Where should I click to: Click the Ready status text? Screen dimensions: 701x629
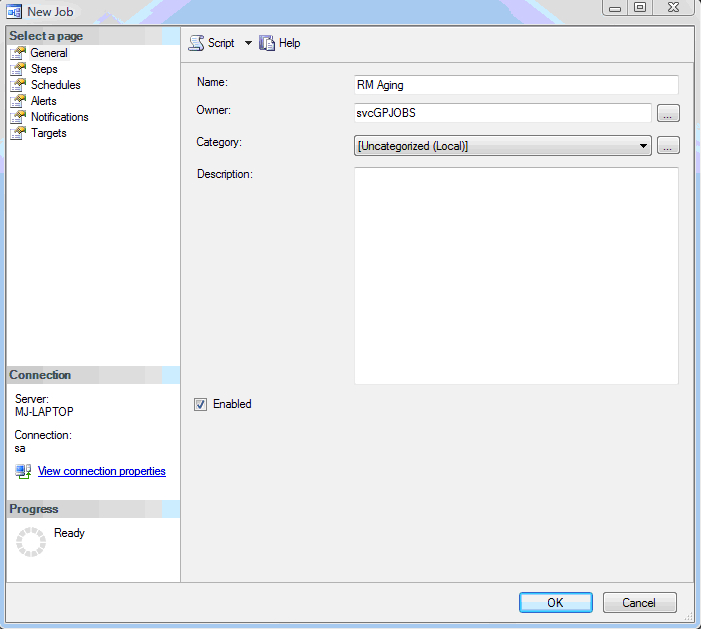[x=69, y=533]
